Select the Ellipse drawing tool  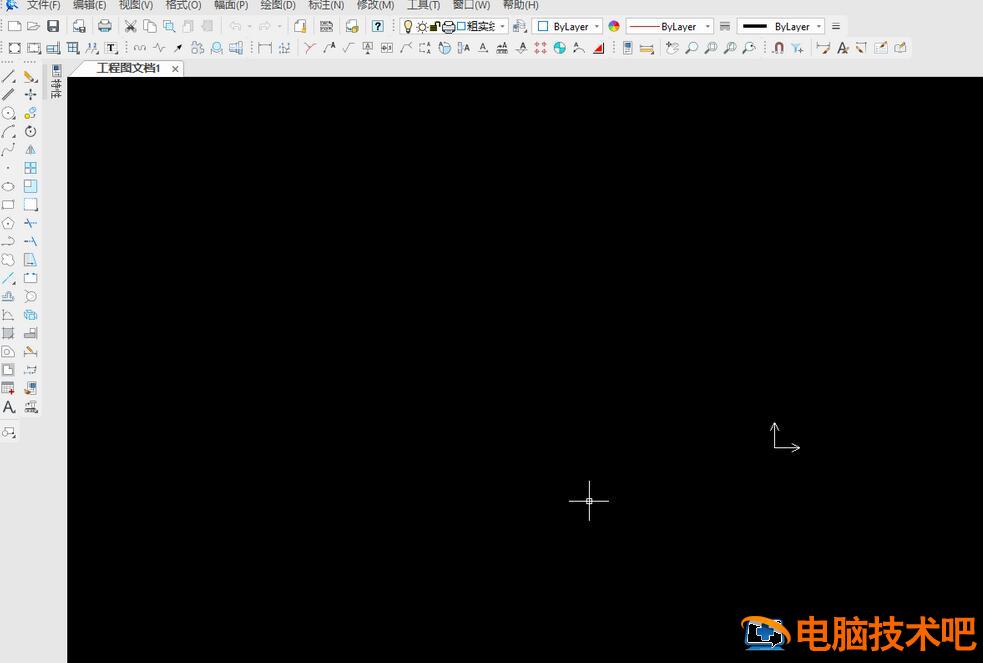click(8, 186)
